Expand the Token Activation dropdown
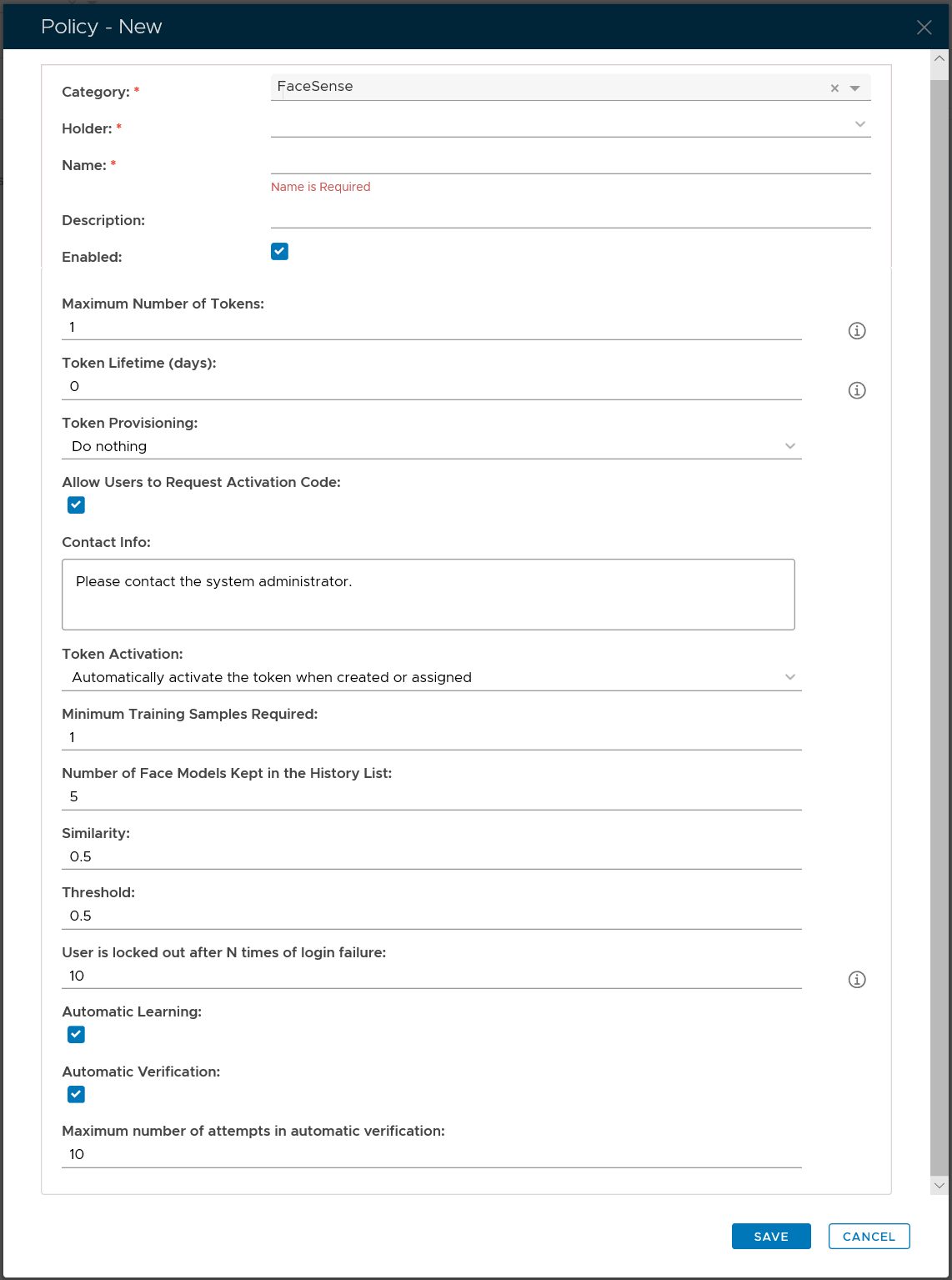This screenshot has width=952, height=1280. point(789,677)
